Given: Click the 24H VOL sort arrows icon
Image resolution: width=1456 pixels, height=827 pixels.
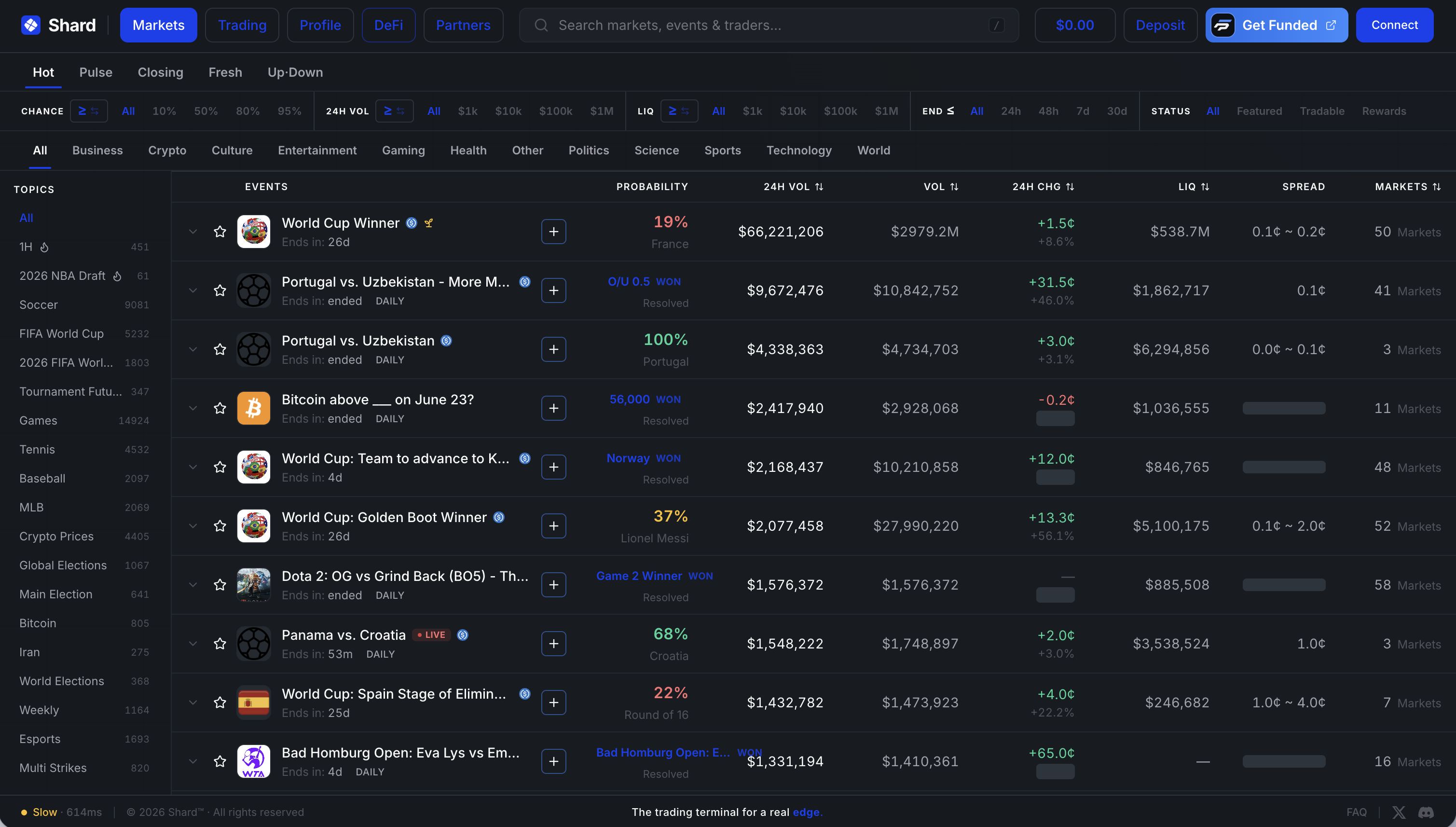Looking at the screenshot, I should (x=819, y=187).
